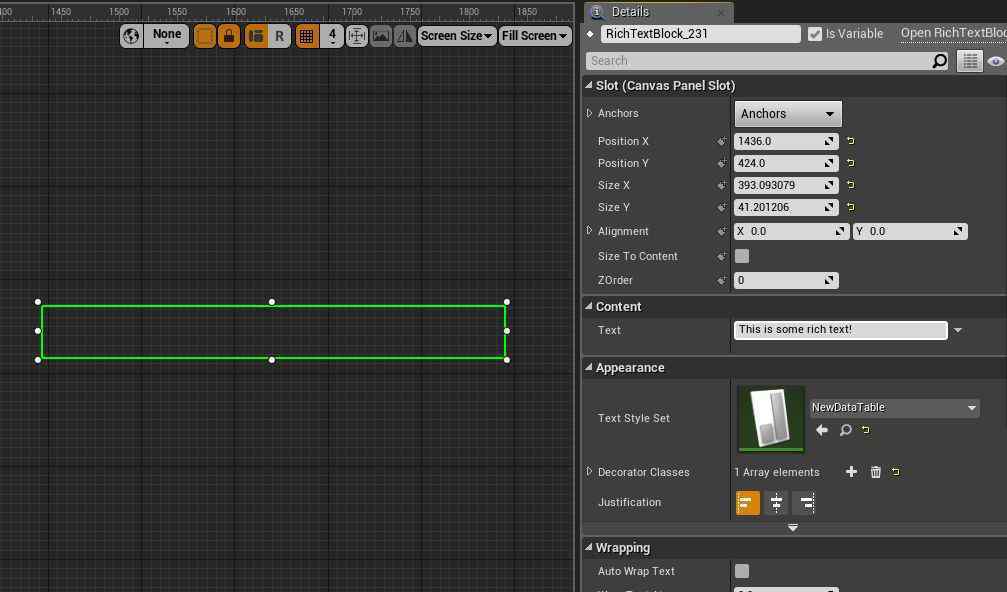Click the Text content input field

(x=840, y=330)
